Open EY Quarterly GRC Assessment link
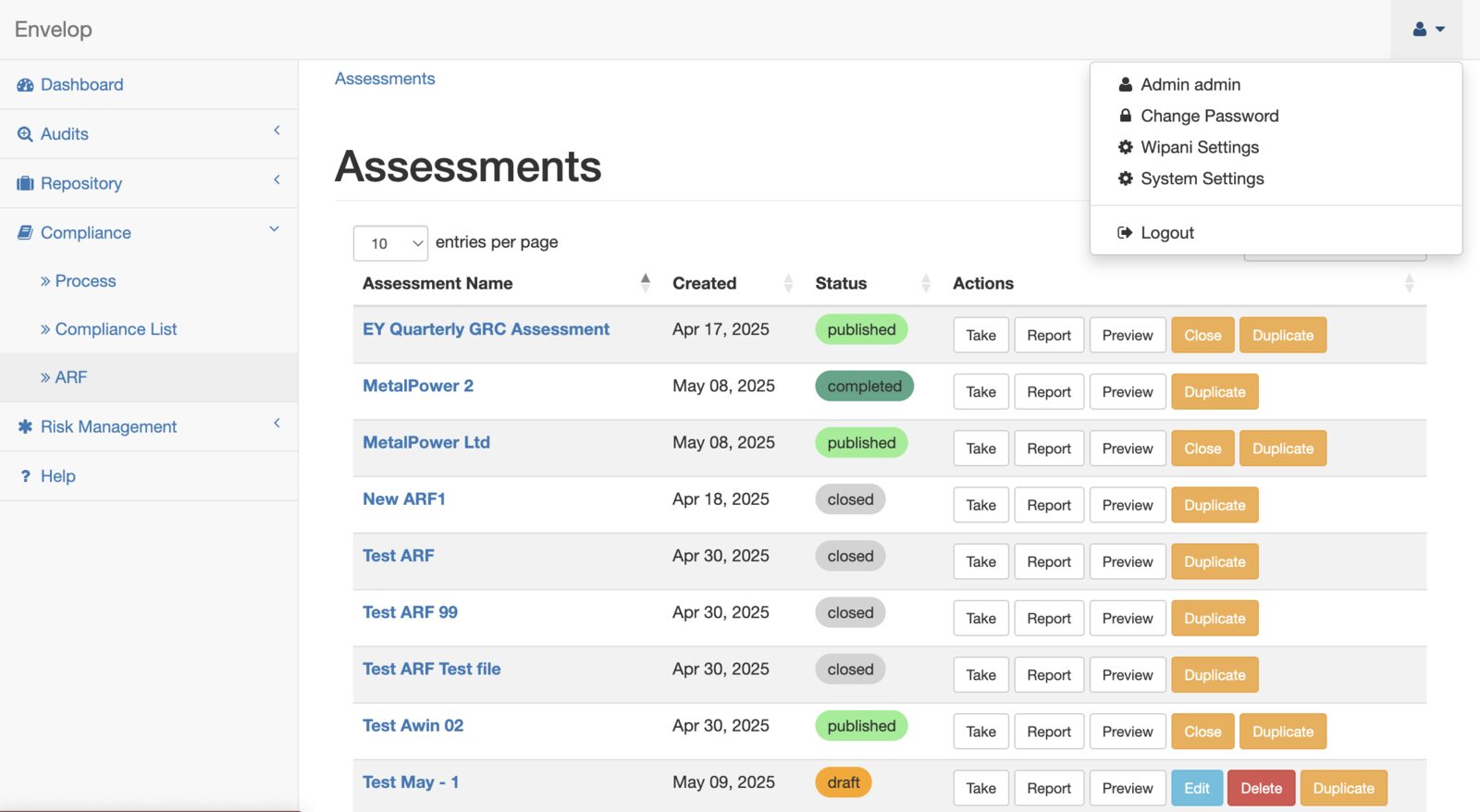Screen dimensions: 1480x812 click(486, 329)
